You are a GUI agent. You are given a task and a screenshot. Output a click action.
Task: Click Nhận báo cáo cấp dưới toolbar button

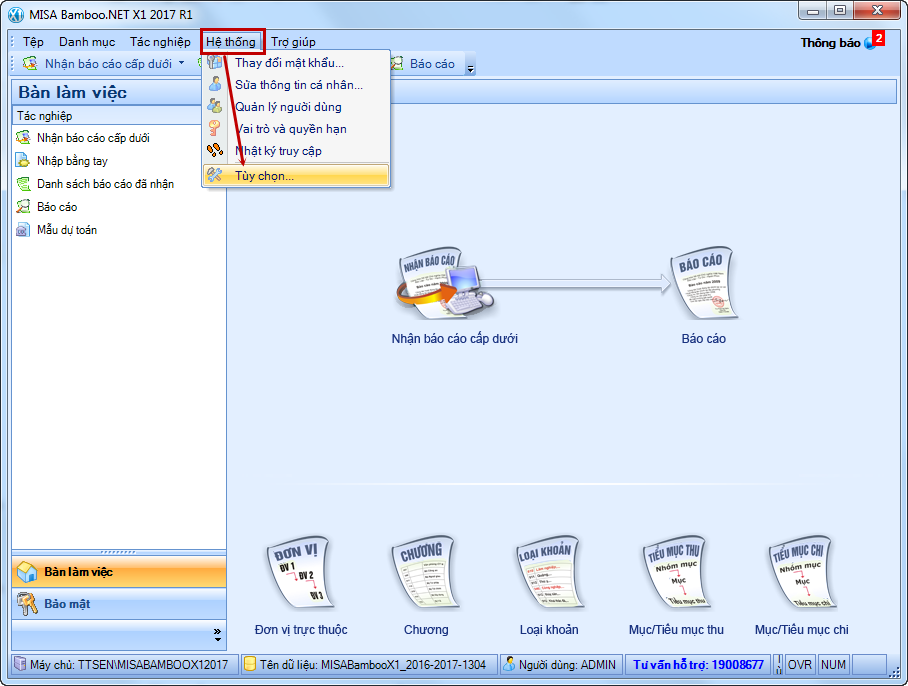[97, 64]
